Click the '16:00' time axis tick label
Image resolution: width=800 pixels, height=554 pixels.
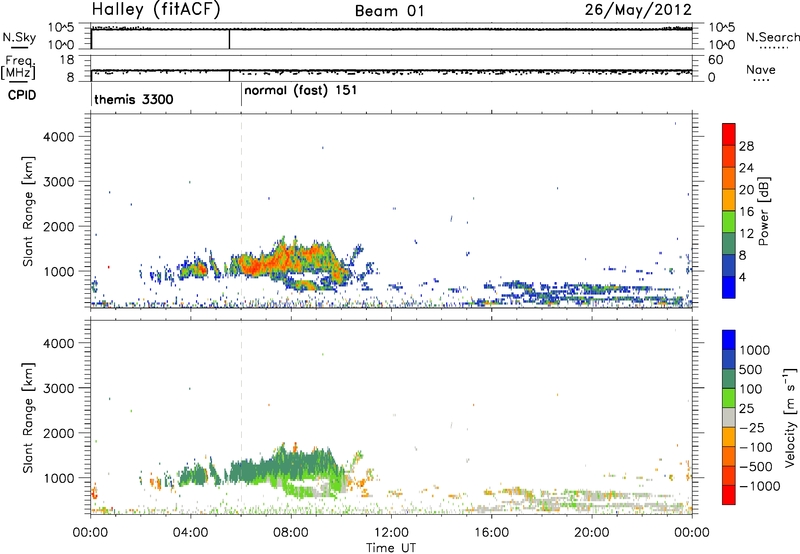(x=491, y=533)
